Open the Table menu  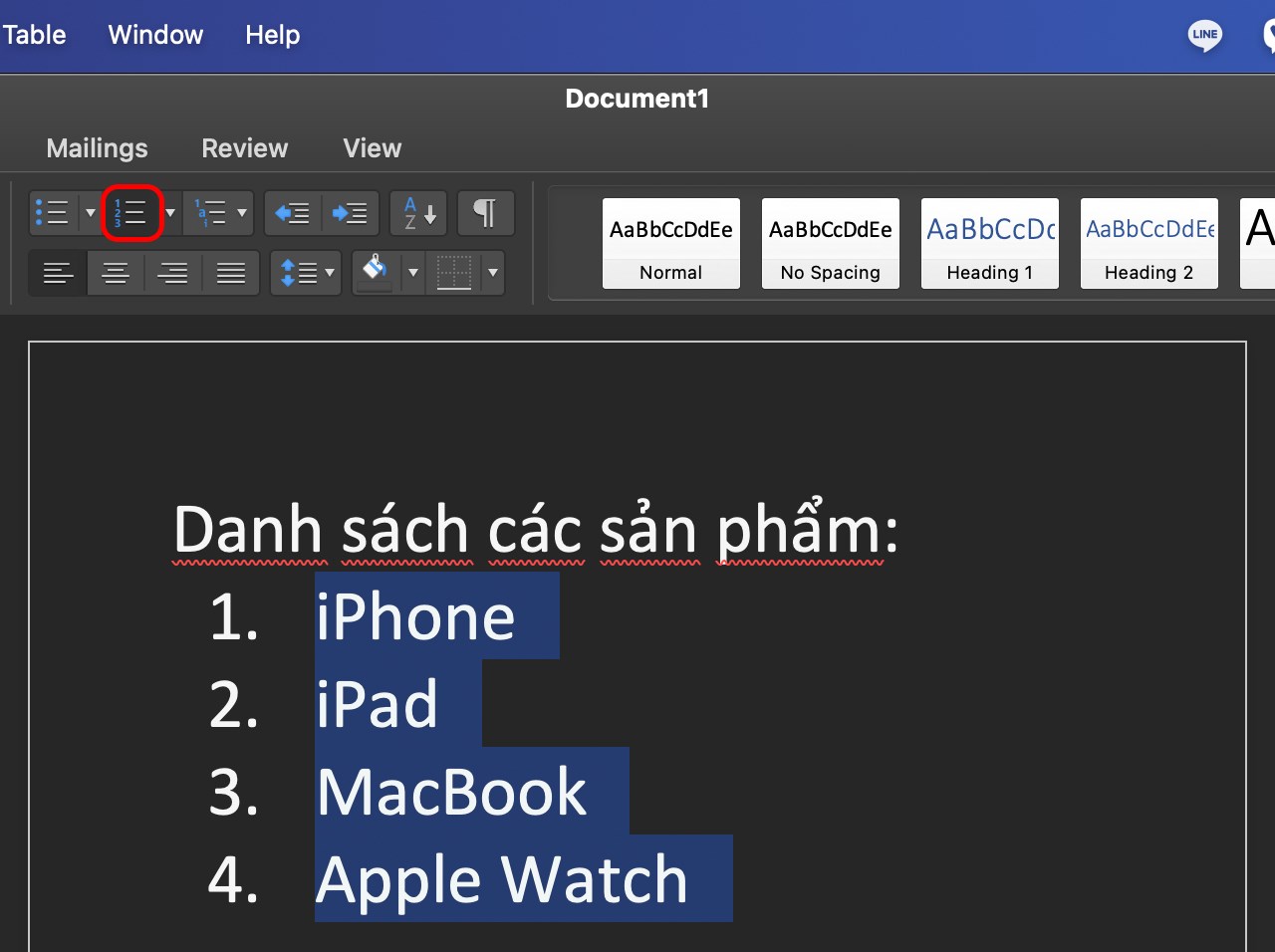(34, 35)
